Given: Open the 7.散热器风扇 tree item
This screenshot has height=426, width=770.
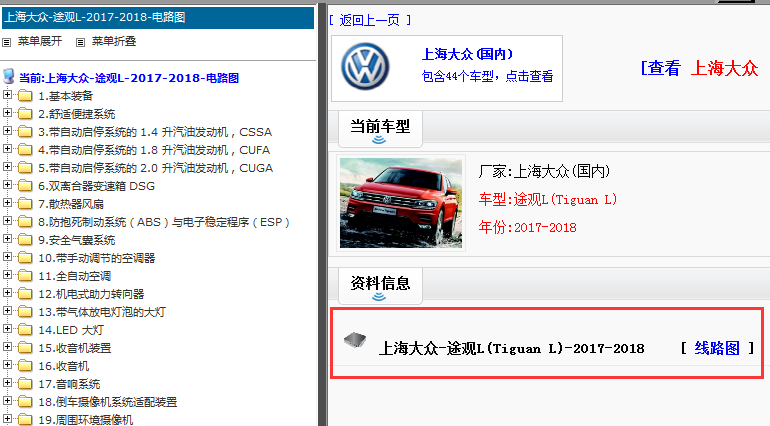Looking at the screenshot, I should coord(71,204).
